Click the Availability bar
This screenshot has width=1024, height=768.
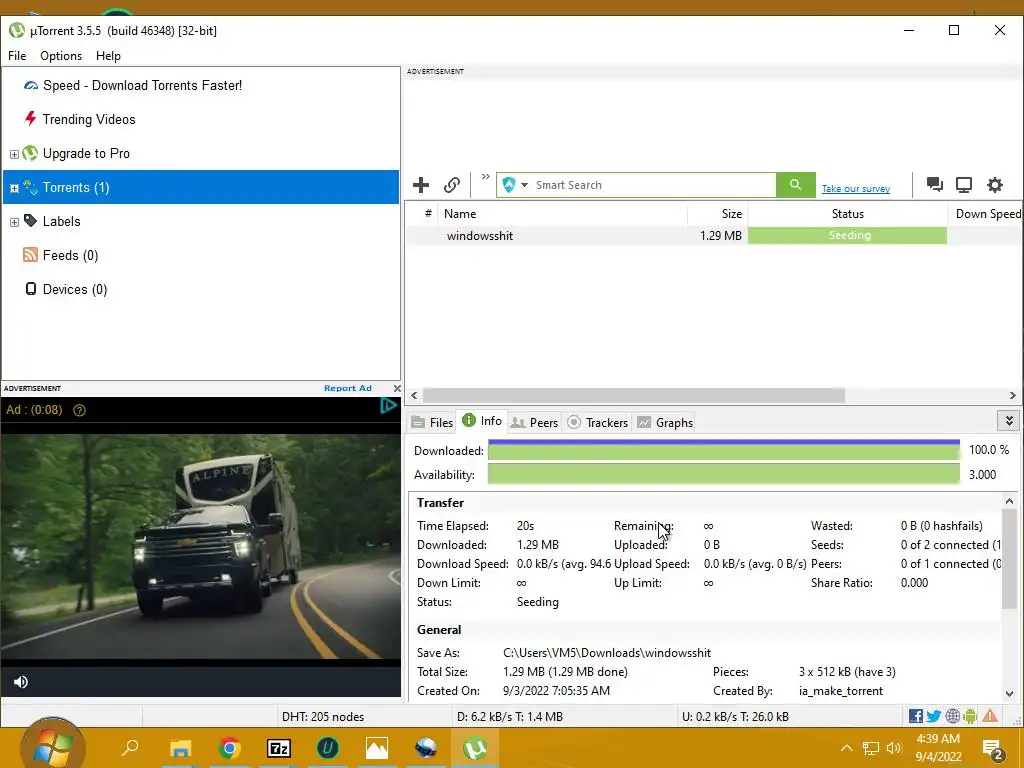click(x=724, y=475)
